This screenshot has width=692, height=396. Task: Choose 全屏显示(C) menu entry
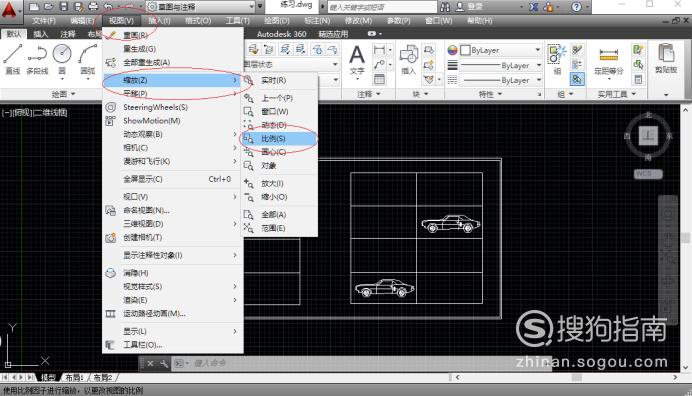173,179
